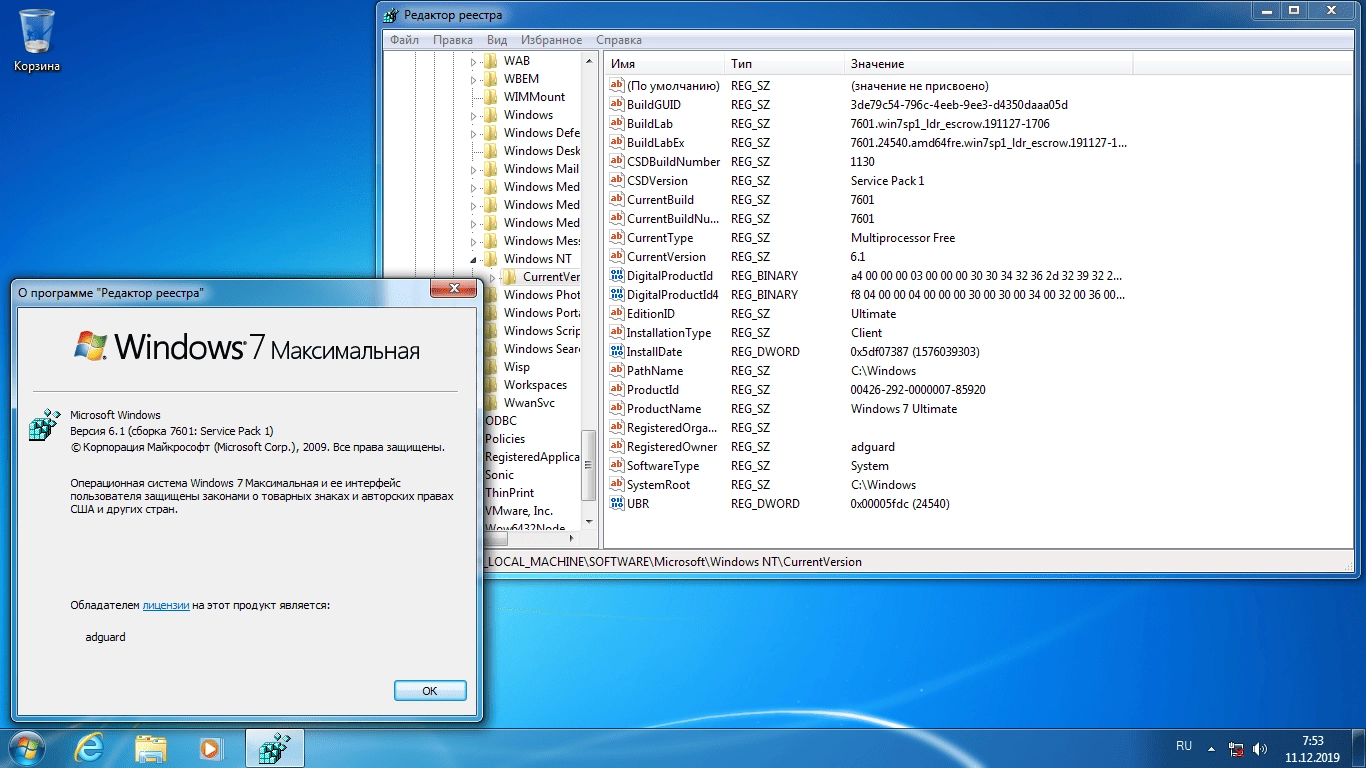Screen dimensions: 1366x768
Task: Select the PathName value name
Action: (655, 371)
